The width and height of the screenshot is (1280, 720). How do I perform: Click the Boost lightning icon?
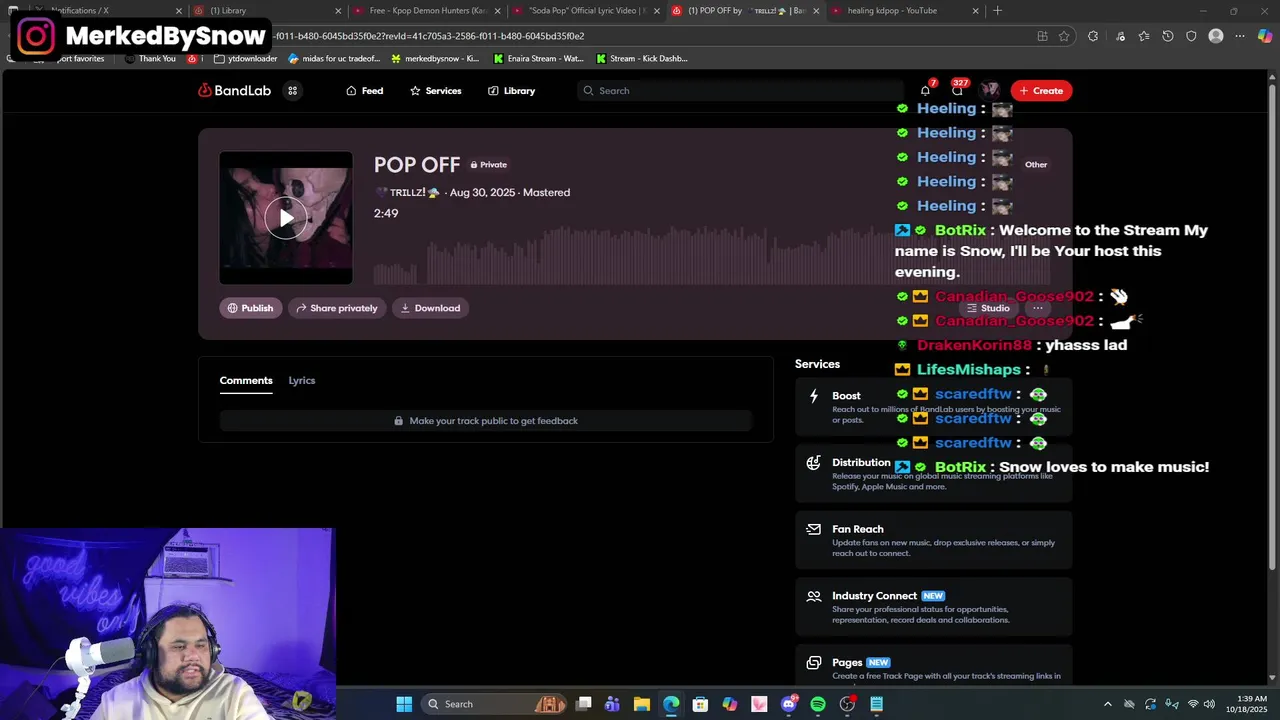pos(814,395)
